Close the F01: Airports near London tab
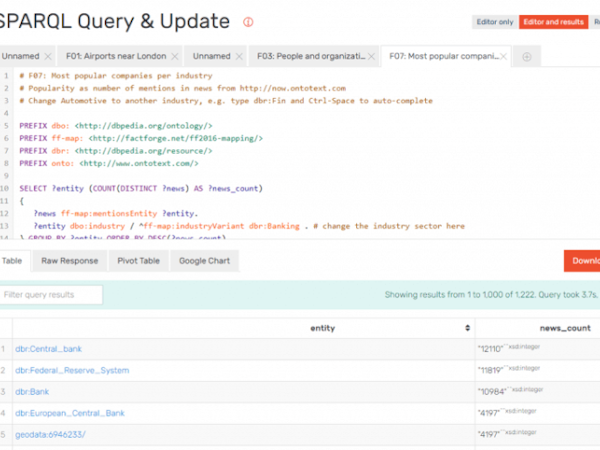 pos(175,57)
